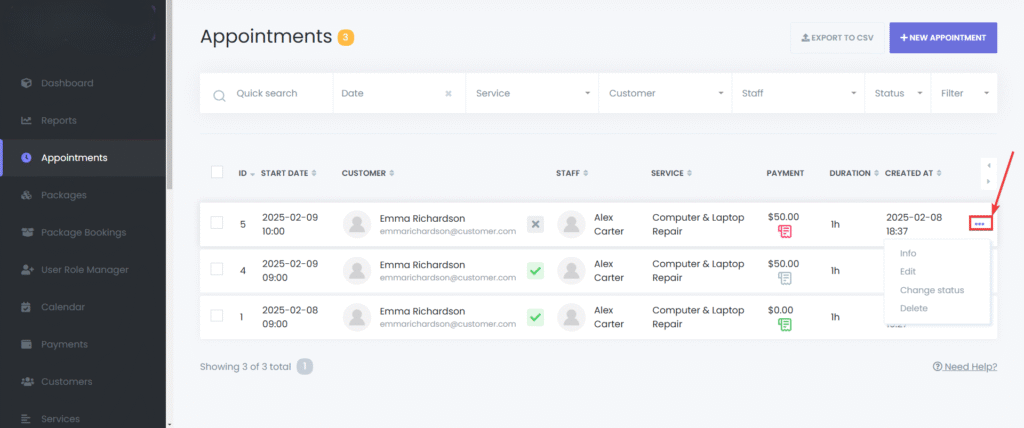The image size is (1024, 428).
Task: Click the New Appointment button
Action: point(943,38)
